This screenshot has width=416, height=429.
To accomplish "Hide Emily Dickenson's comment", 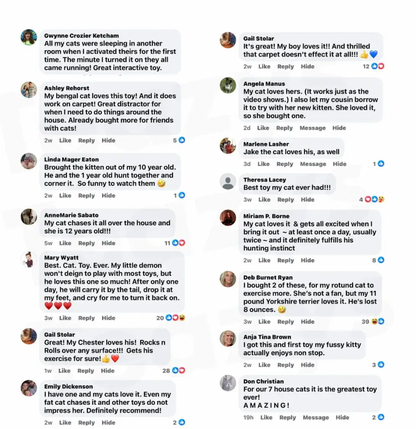I will click(x=108, y=423).
